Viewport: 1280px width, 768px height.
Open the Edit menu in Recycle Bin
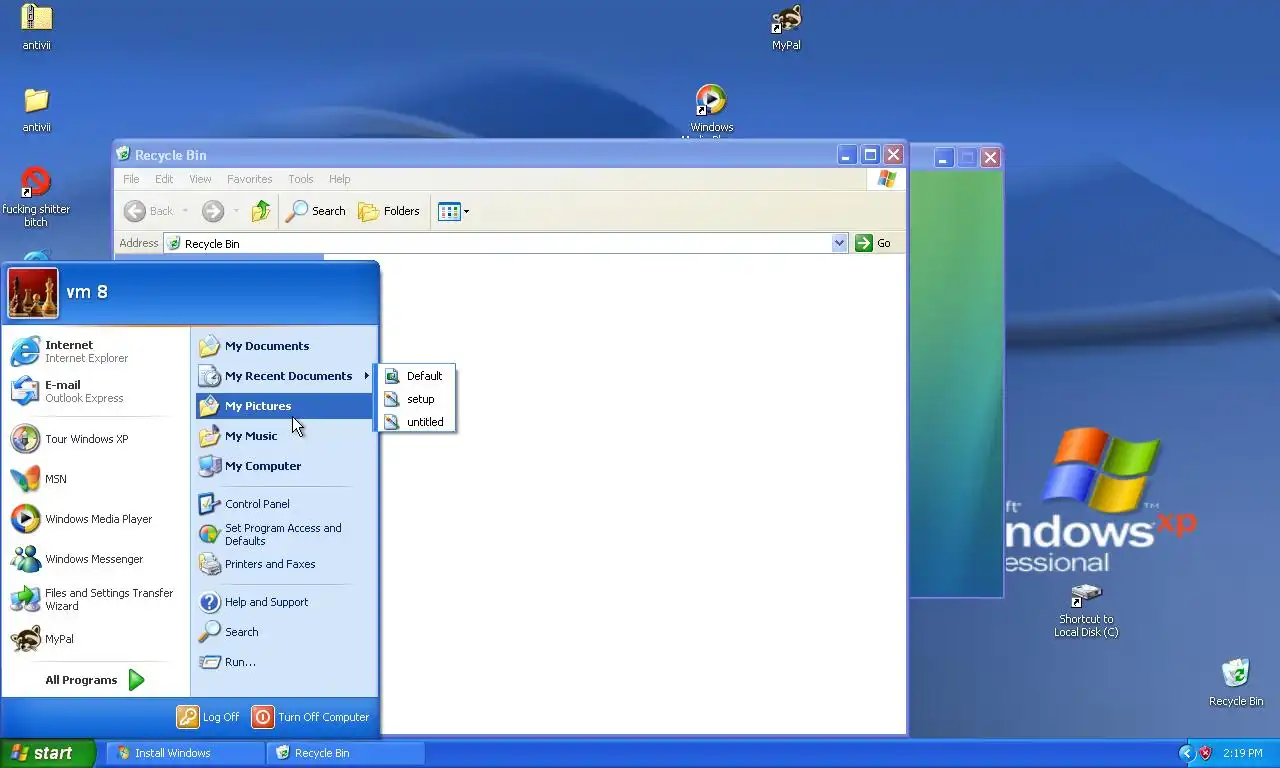coord(164,179)
